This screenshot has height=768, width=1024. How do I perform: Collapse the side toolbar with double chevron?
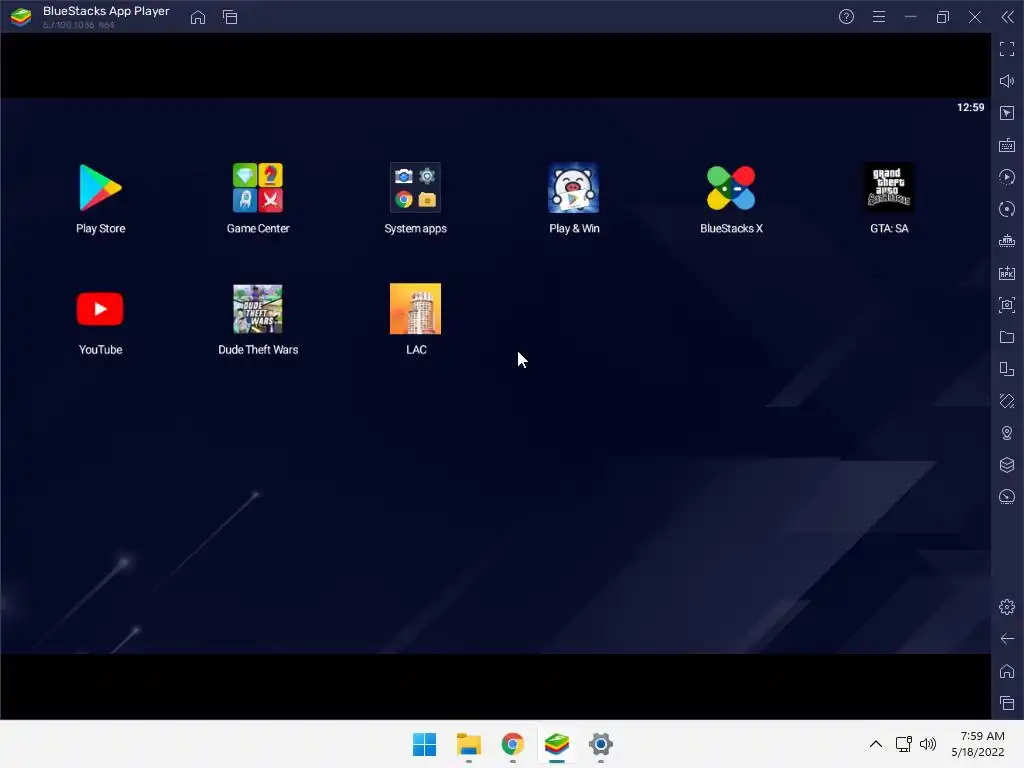(1008, 17)
